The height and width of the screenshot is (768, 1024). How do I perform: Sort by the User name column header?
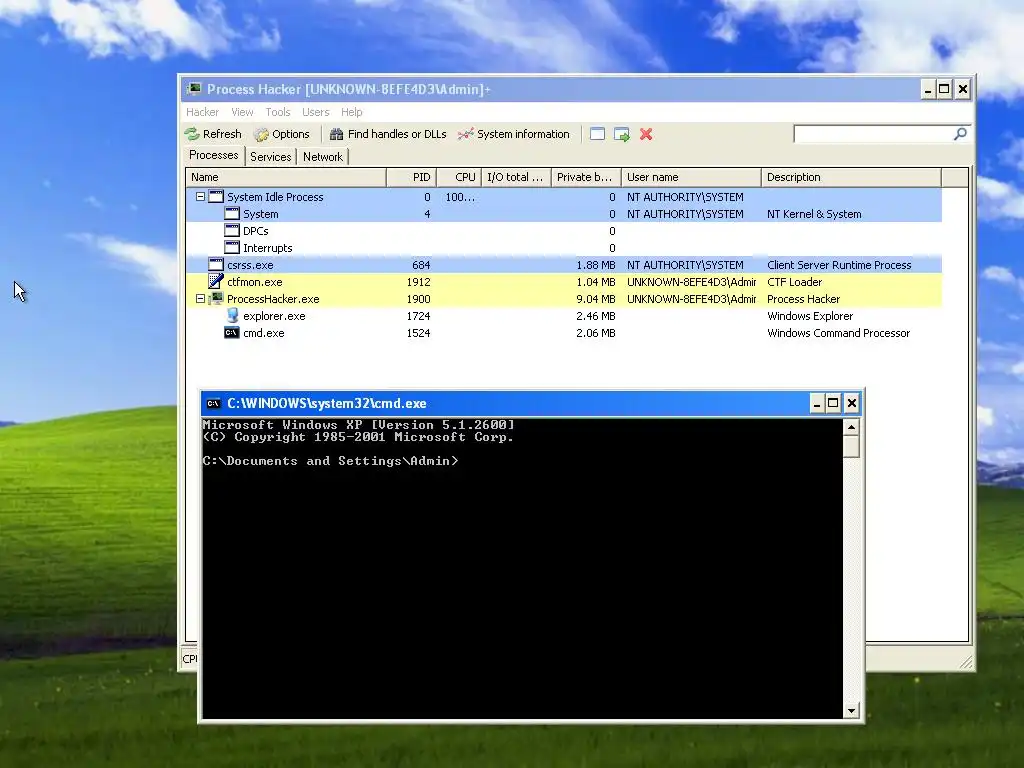pos(692,177)
